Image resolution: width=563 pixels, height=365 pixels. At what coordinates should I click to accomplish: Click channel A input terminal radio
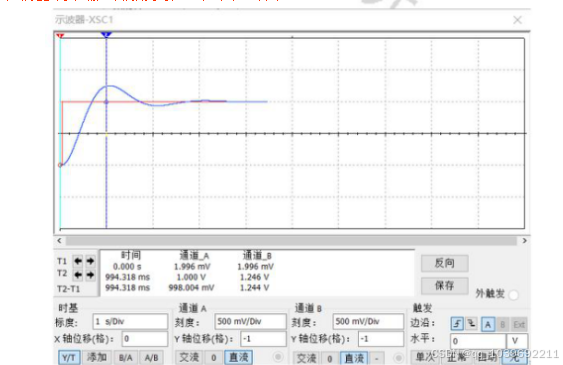[278, 357]
